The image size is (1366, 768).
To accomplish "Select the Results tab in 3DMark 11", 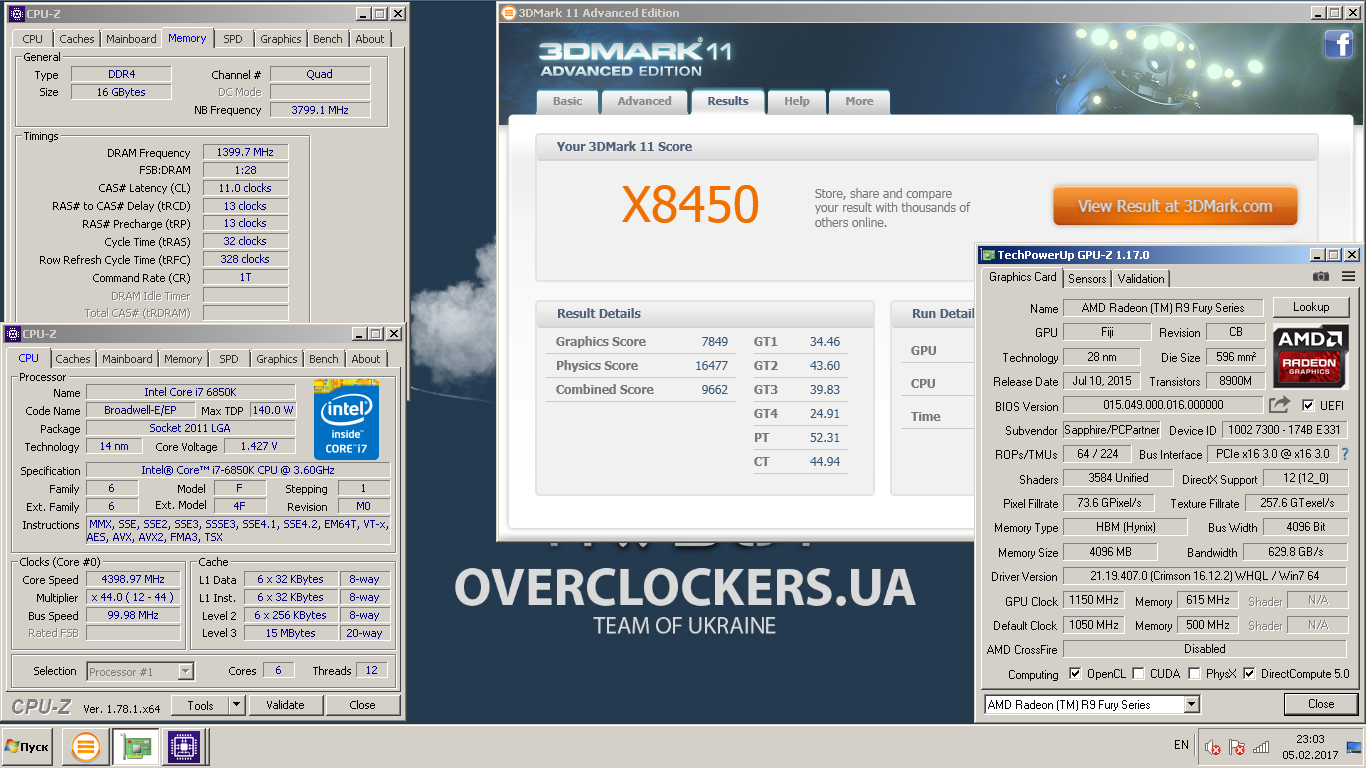I will pos(728,101).
